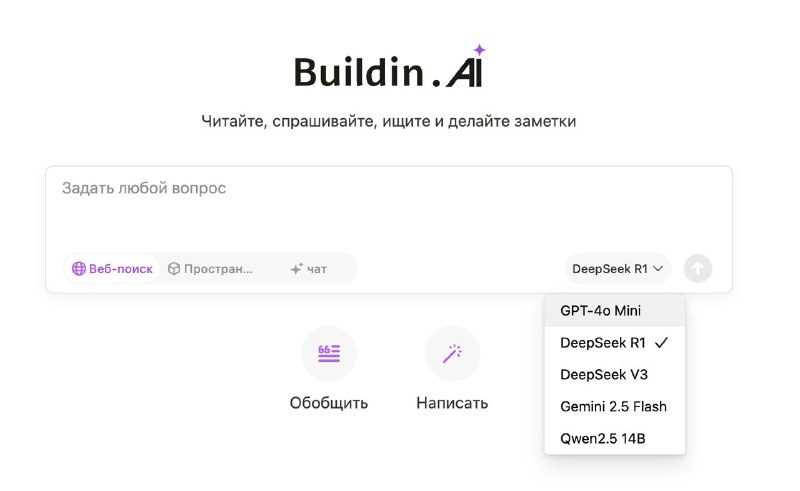Pick Qwen2.5 14B from the list
The height and width of the screenshot is (491, 800).
tap(615, 438)
